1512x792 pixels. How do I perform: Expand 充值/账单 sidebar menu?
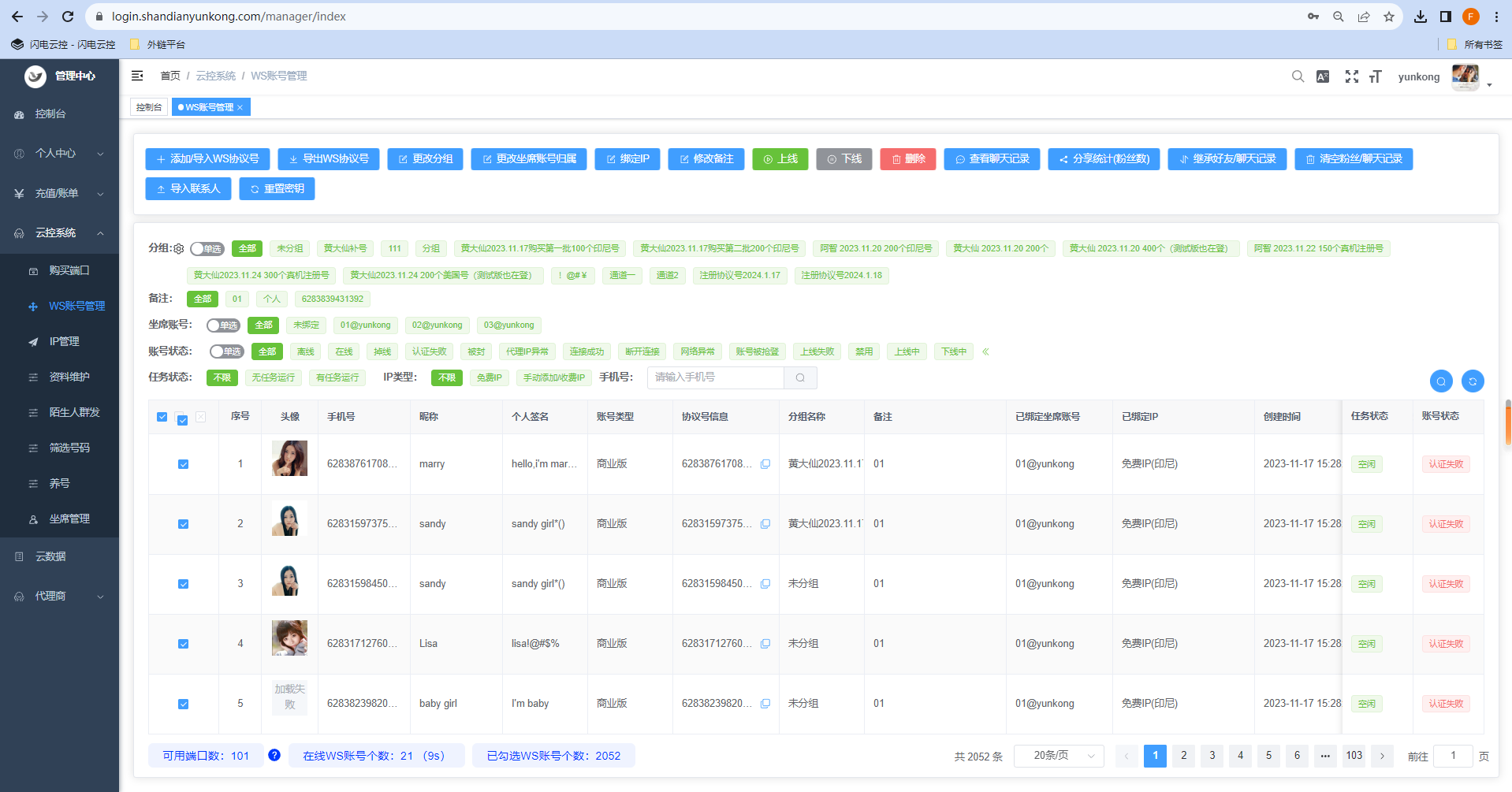click(59, 193)
